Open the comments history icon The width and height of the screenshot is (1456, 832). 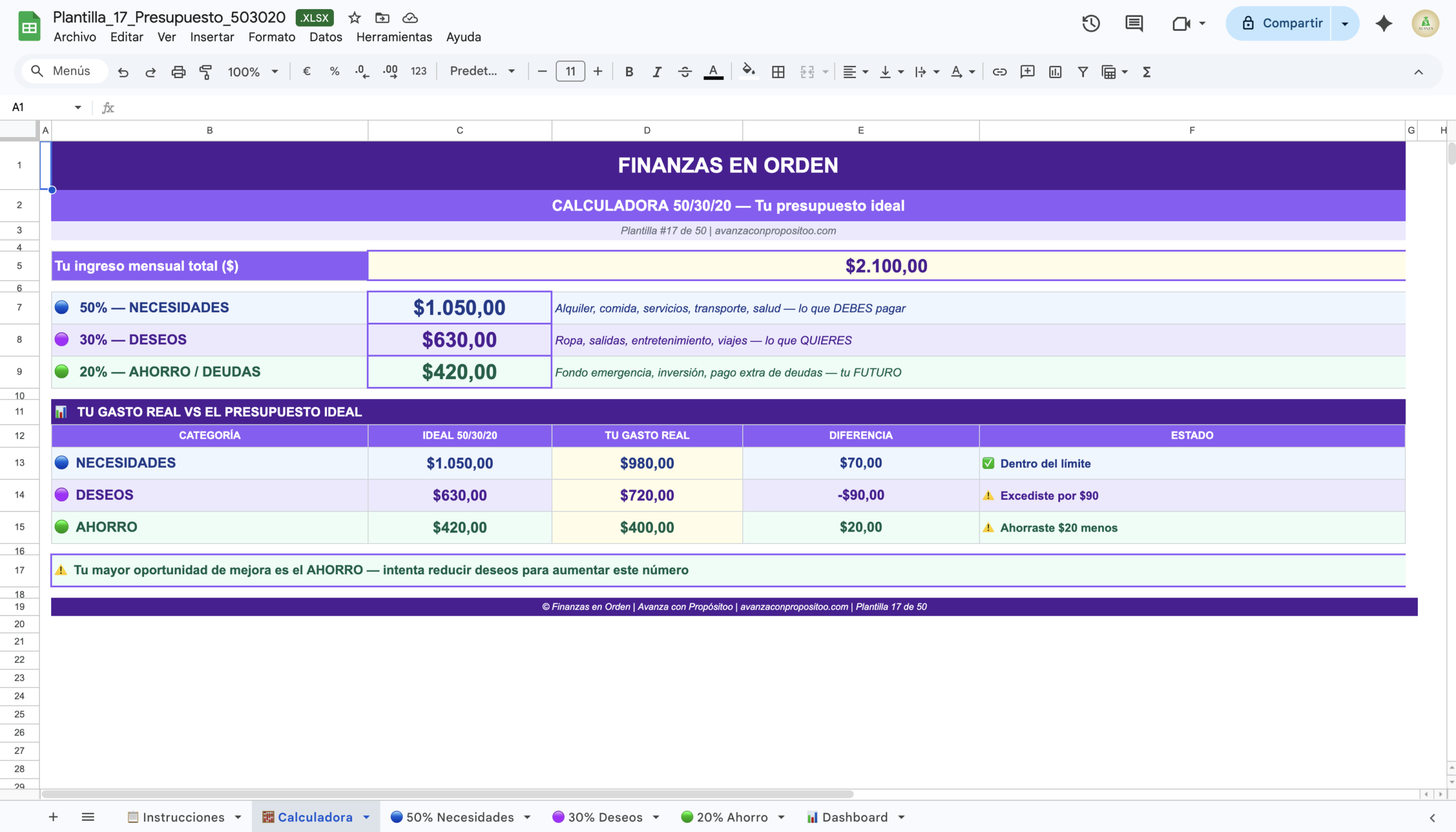pyautogui.click(x=1134, y=23)
